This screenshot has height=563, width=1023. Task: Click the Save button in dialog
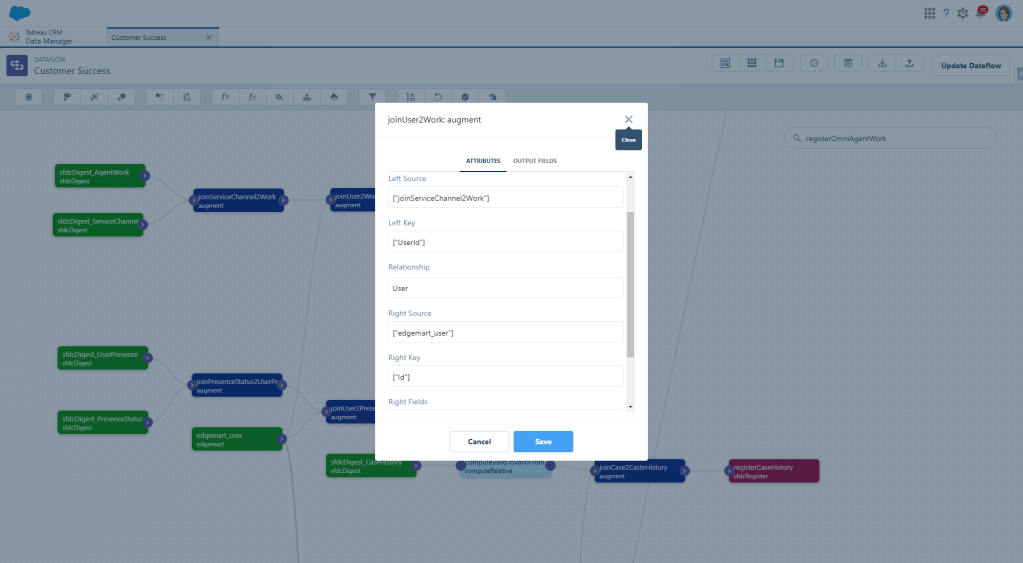(x=543, y=441)
